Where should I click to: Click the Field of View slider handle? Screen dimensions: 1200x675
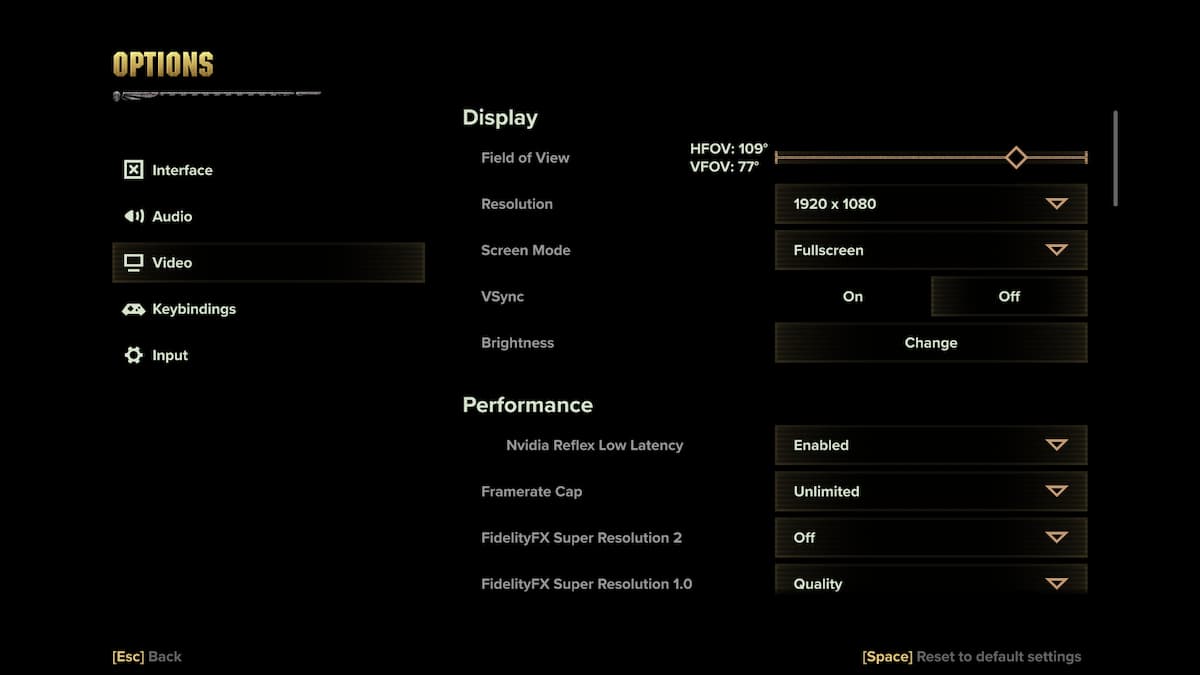tap(1016, 157)
